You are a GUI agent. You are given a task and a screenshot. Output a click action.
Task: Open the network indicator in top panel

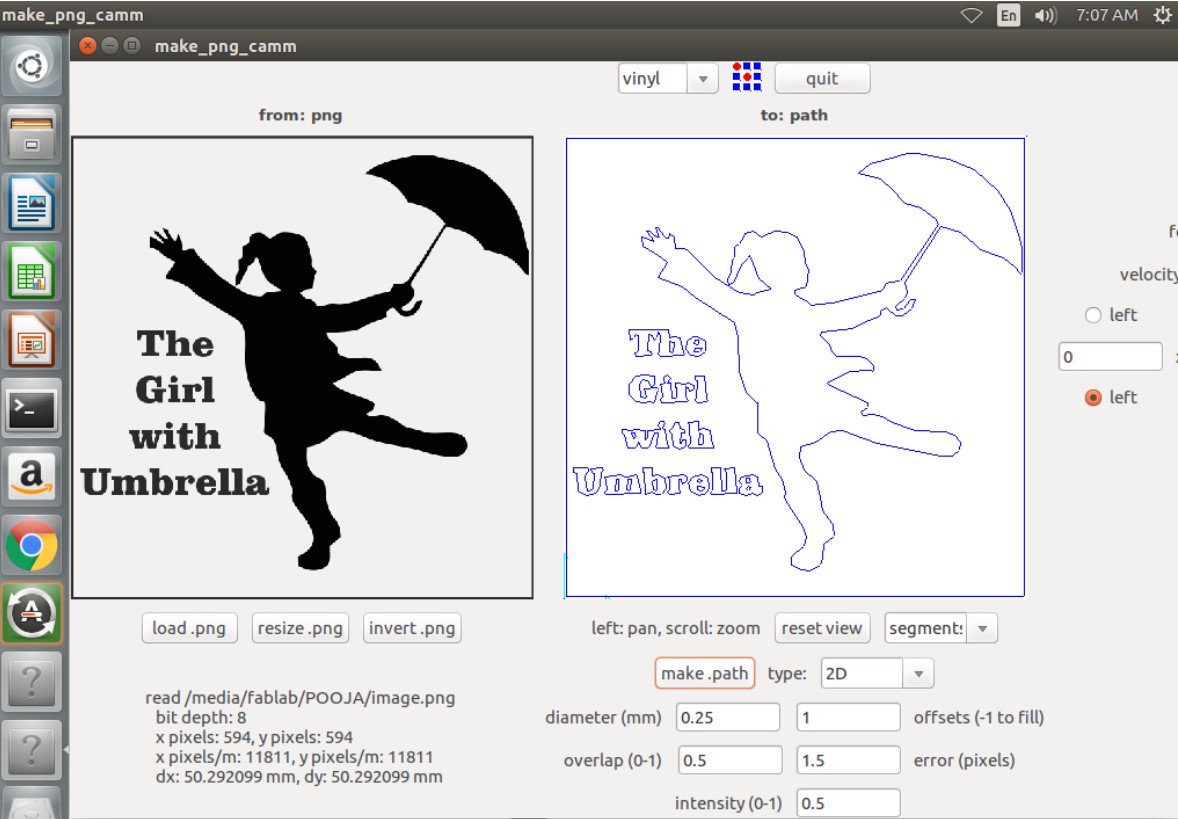tap(971, 15)
